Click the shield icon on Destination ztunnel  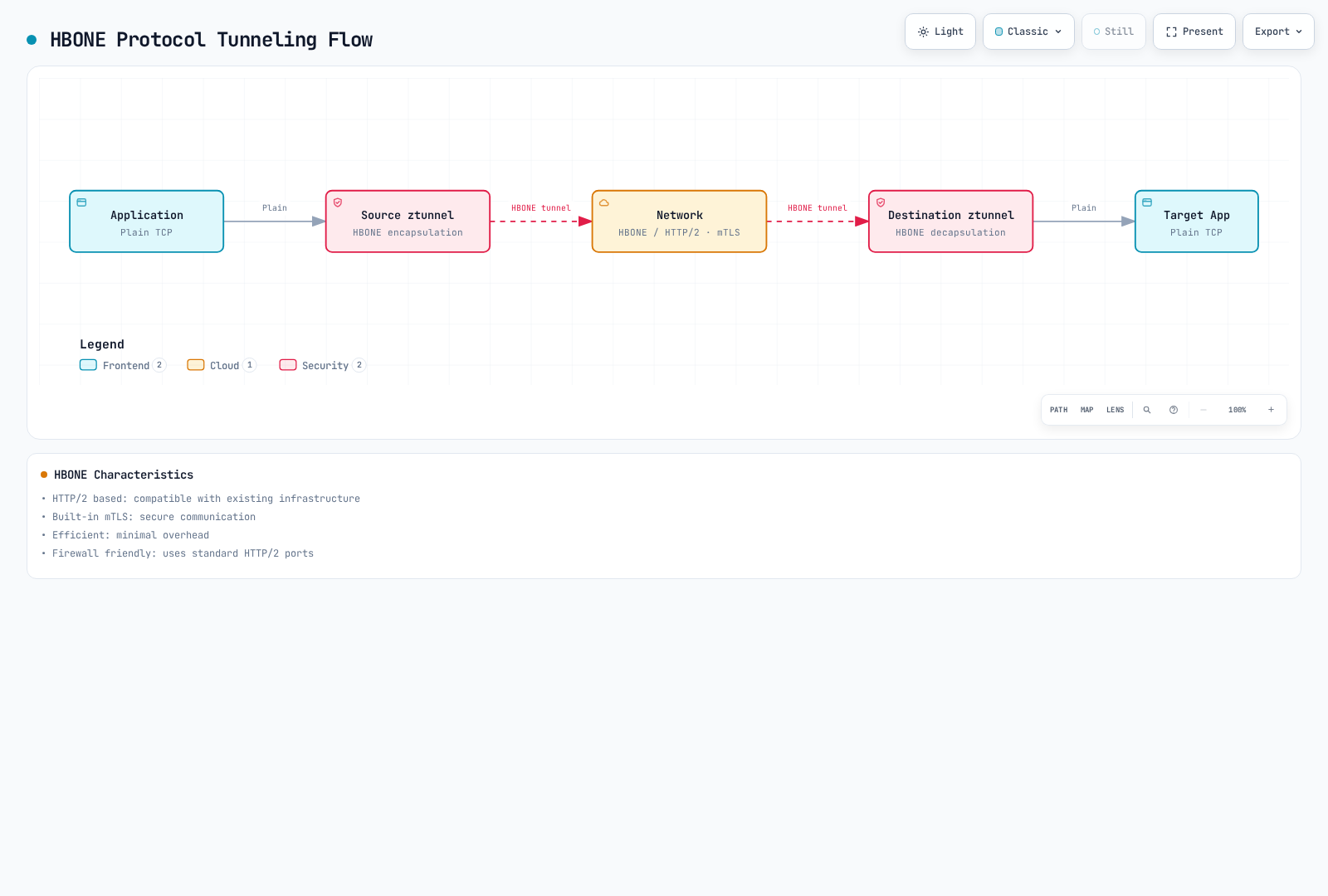pos(881,202)
